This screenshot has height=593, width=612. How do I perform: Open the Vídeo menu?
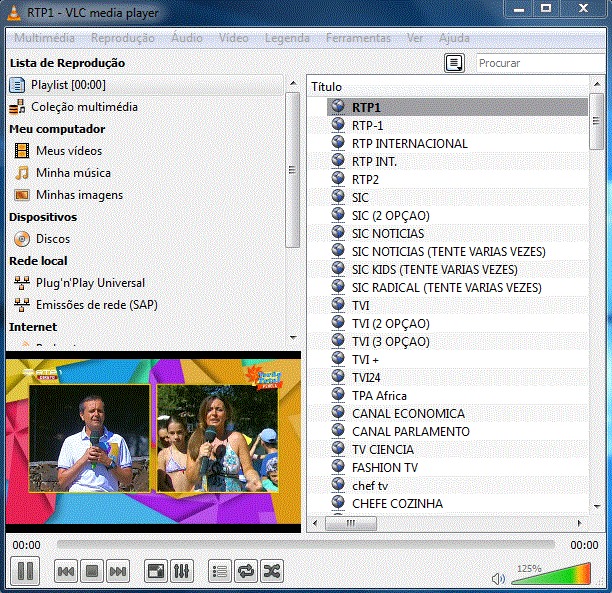(233, 38)
